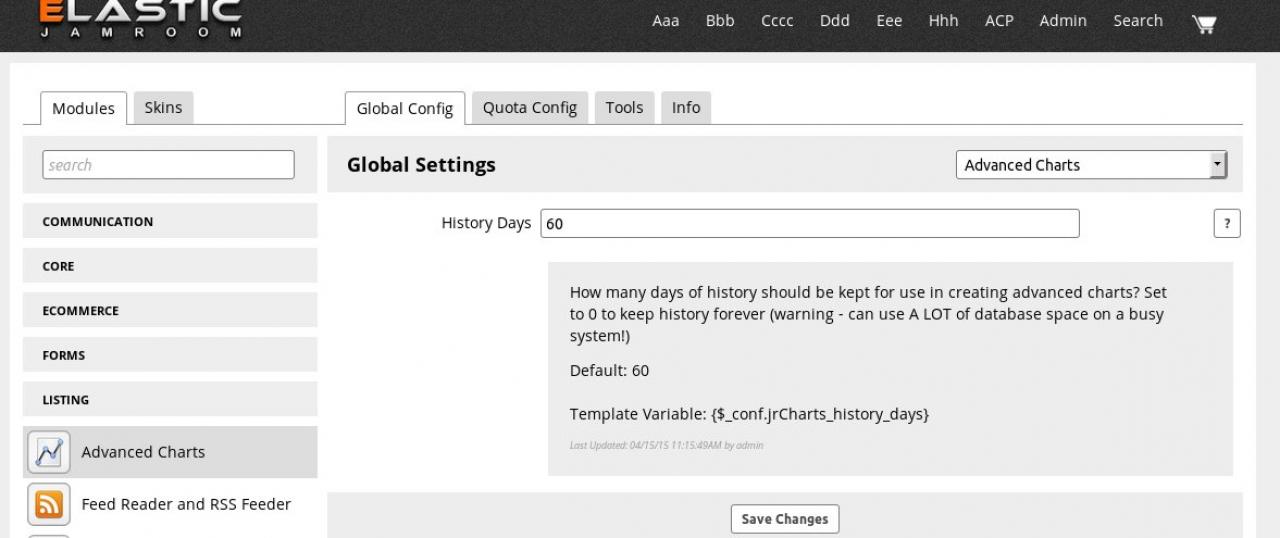Image resolution: width=1280 pixels, height=538 pixels.
Task: Open the ACP menu link
Action: click(x=998, y=21)
